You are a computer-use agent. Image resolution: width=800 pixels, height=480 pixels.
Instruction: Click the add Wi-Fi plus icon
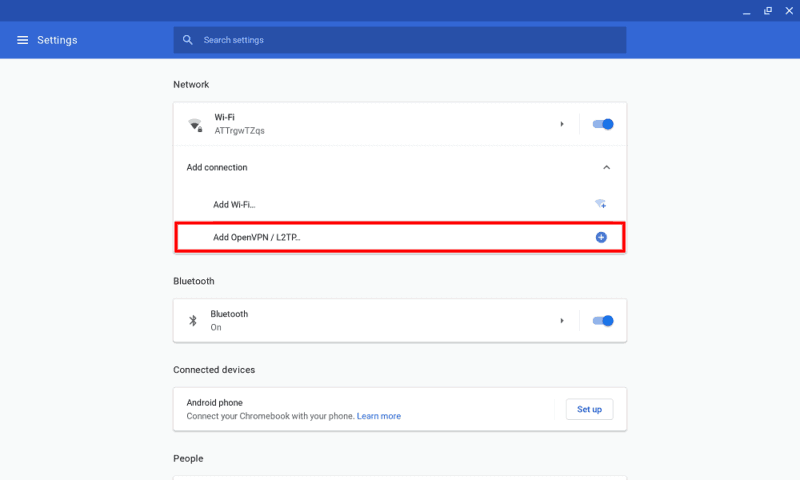(601, 204)
